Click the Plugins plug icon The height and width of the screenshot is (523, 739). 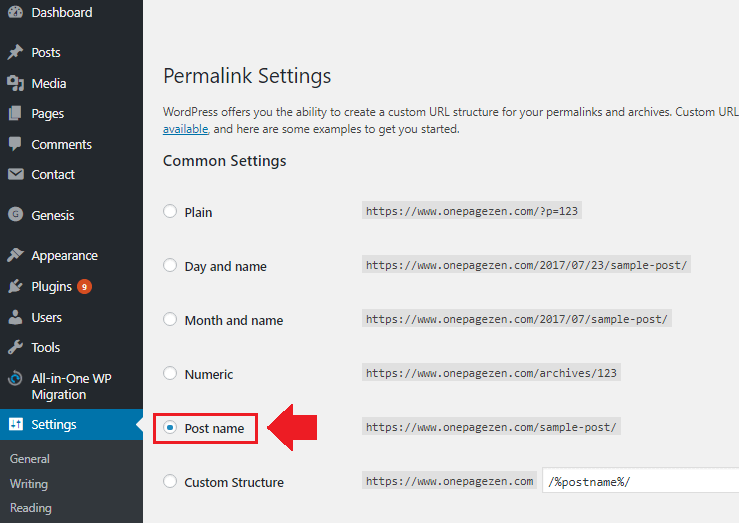point(15,286)
